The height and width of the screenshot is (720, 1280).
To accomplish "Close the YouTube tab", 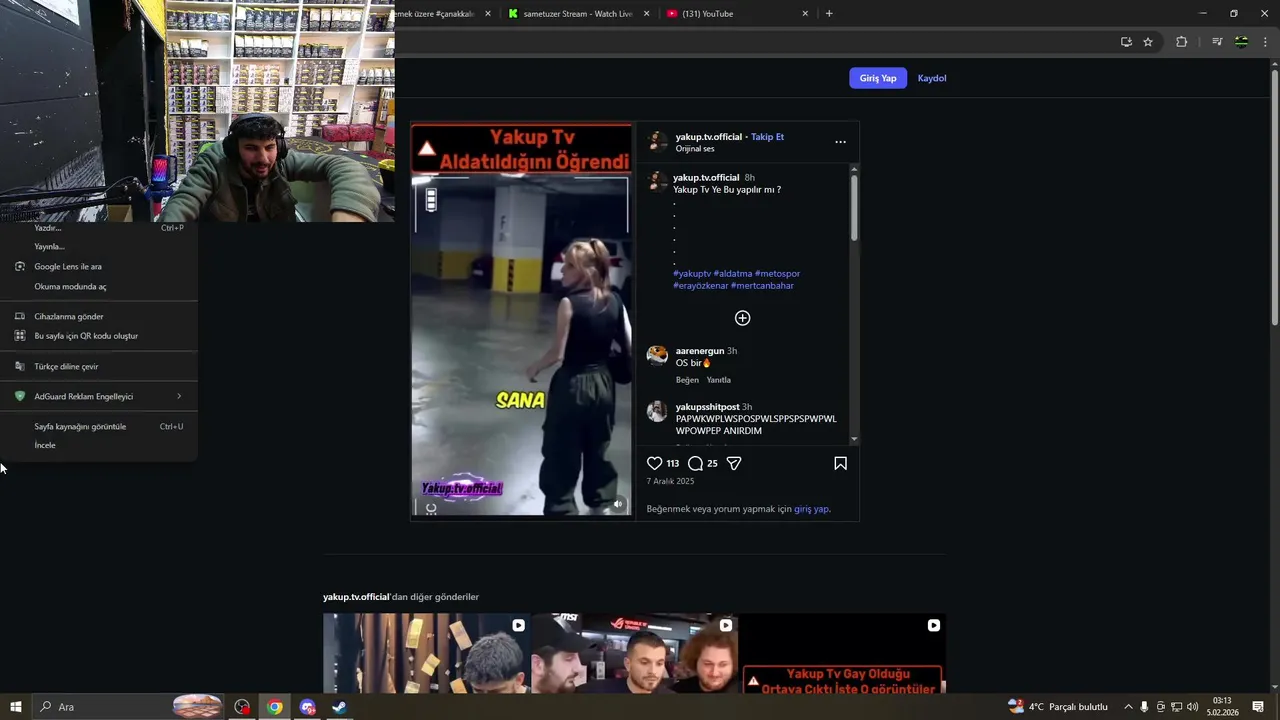I will [x=805, y=14].
